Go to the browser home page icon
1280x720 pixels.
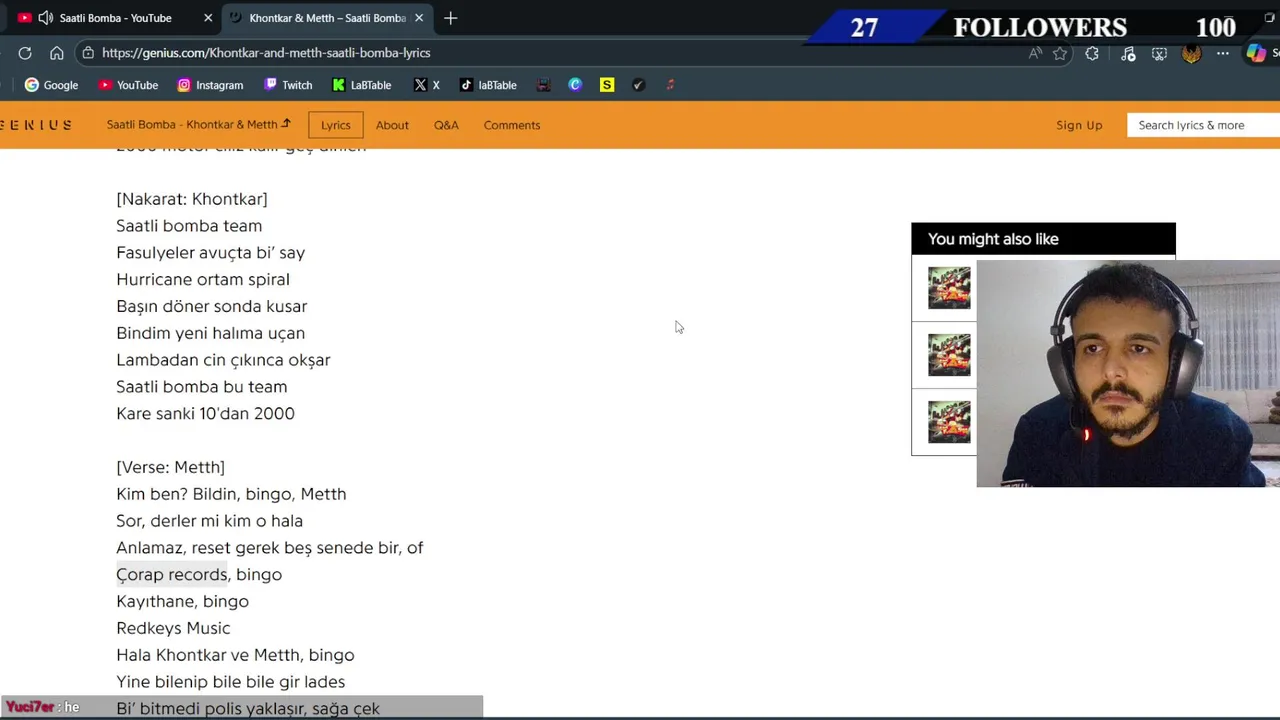pos(57,53)
